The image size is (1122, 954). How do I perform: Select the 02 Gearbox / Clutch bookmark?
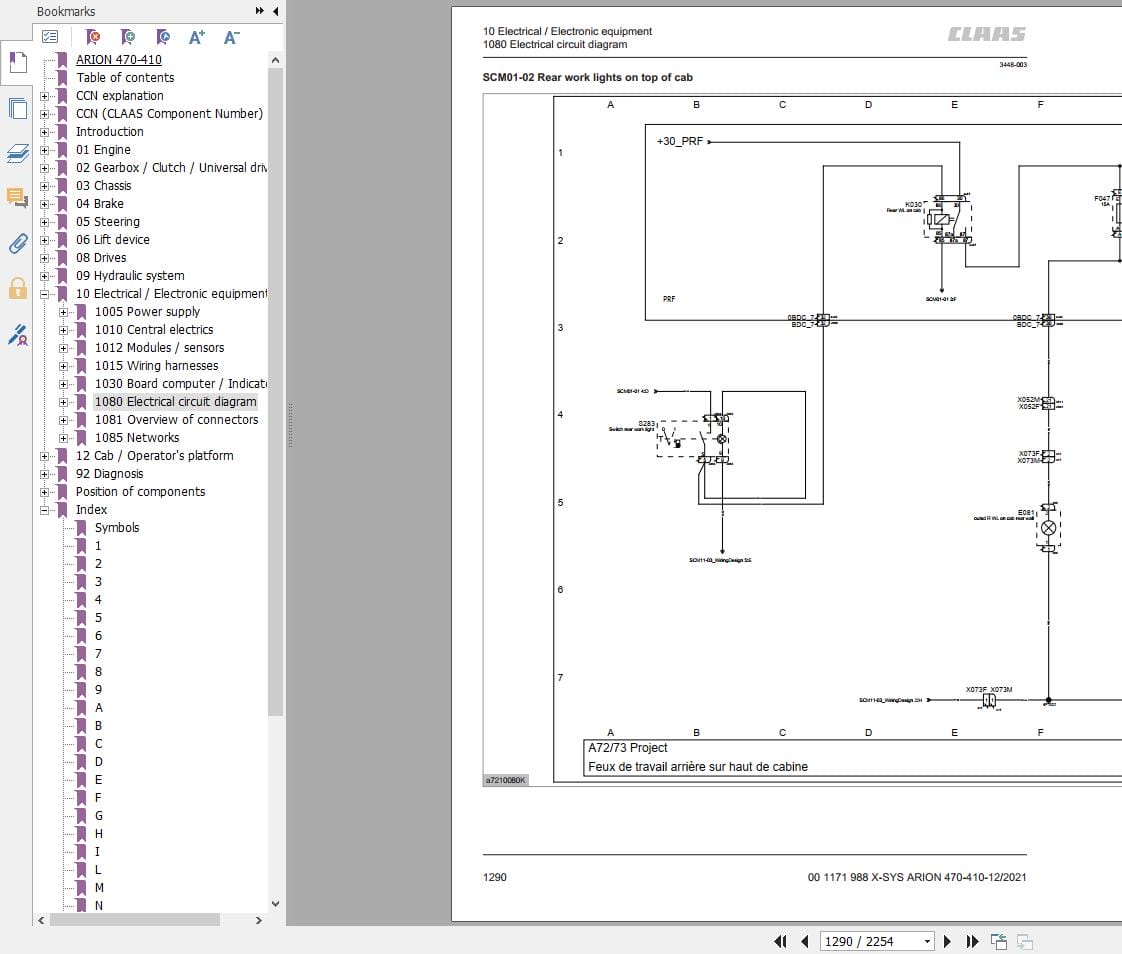pyautogui.click(x=171, y=167)
